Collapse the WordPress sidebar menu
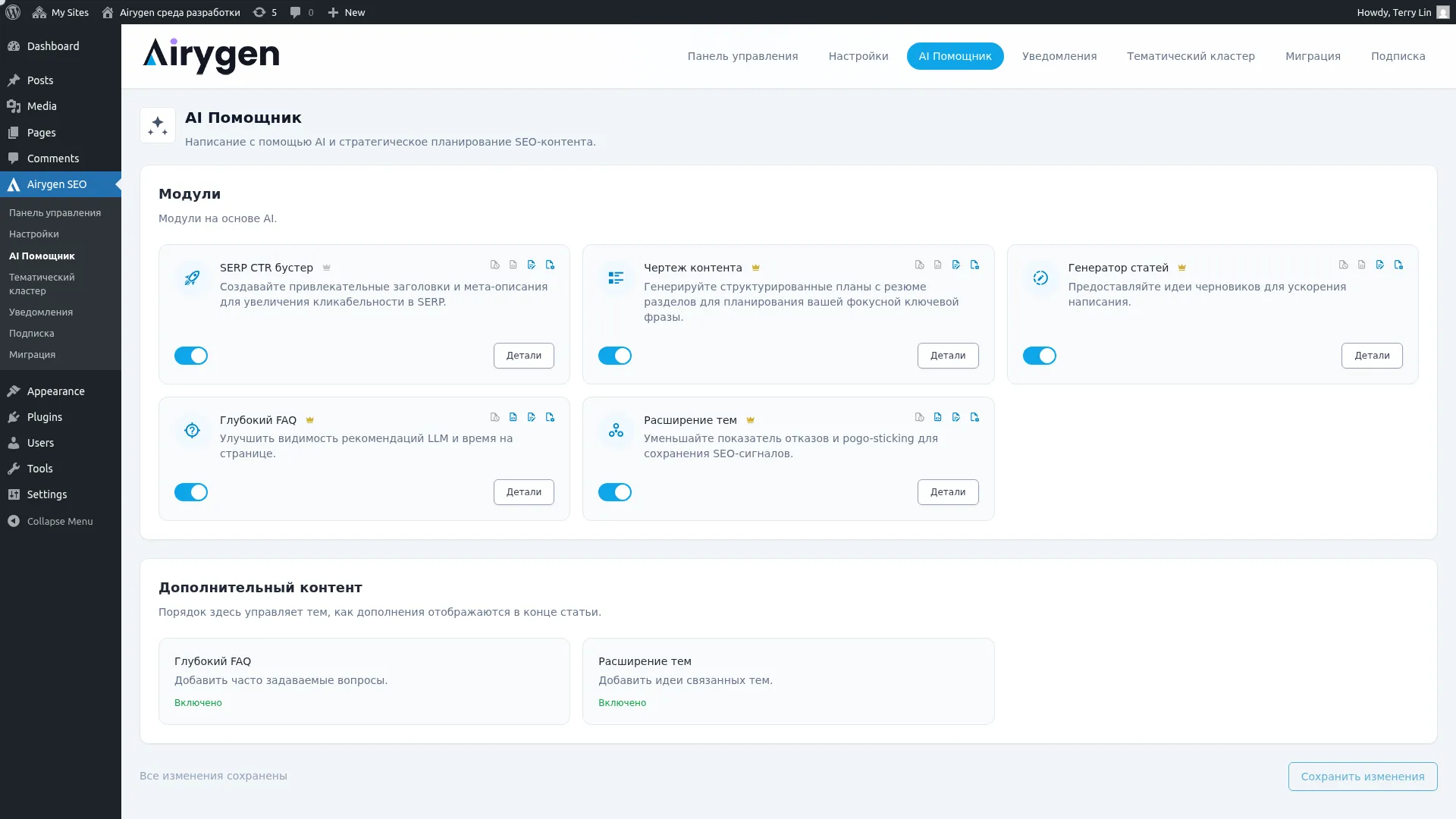 61,521
